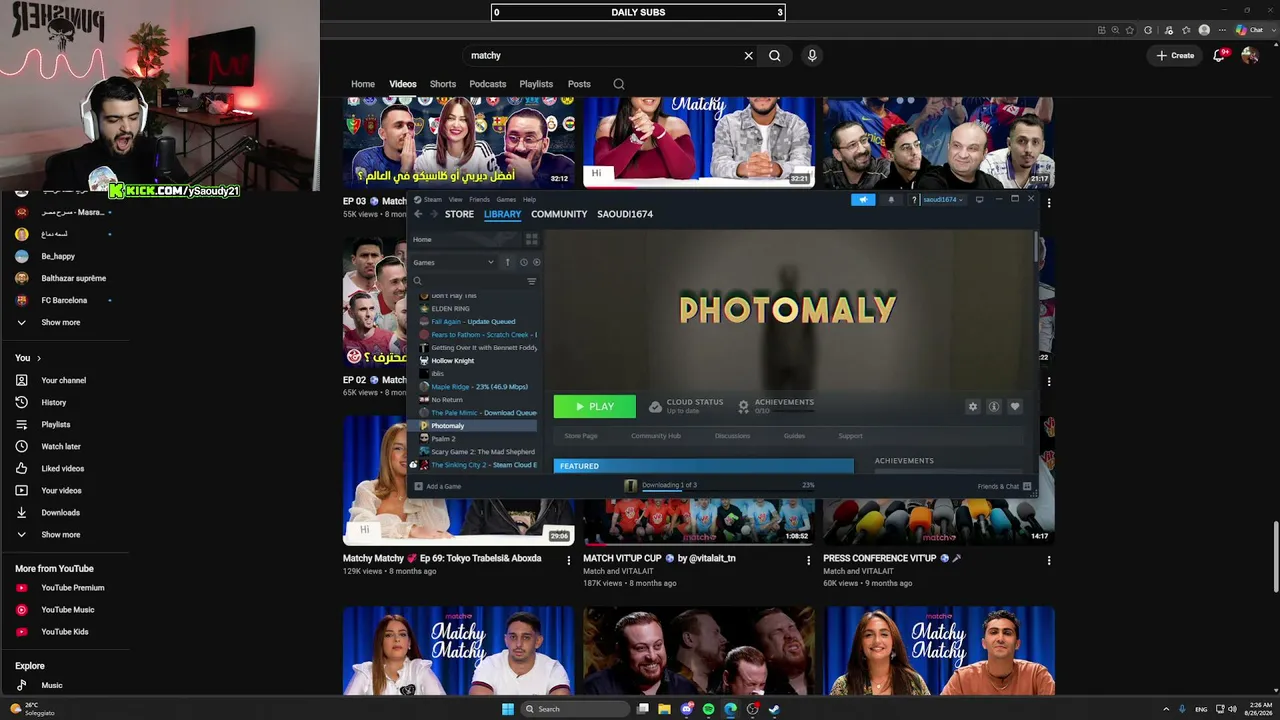Toggle ready-to-play filter in Steam library
Screen dimensions: 1280x720
(x=537, y=263)
